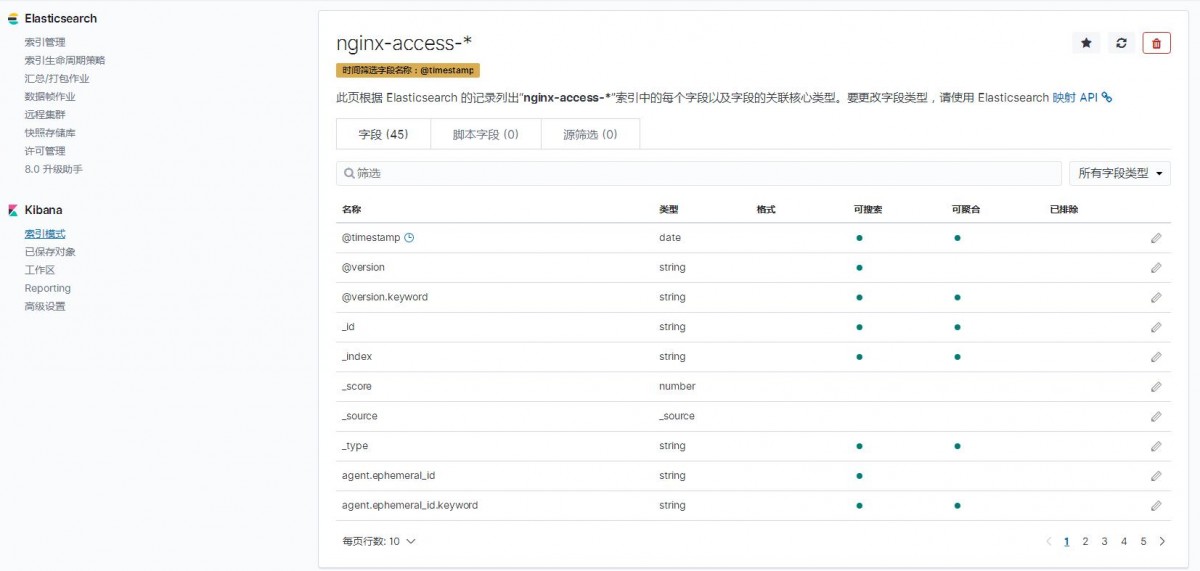Open 数据帧作业 in the sidebar

50,97
